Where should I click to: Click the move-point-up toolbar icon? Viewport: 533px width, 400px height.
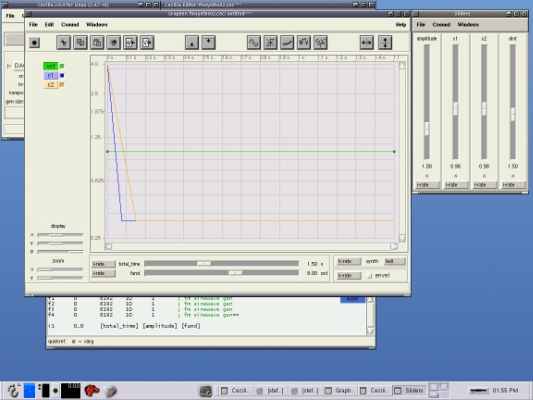click(208, 42)
